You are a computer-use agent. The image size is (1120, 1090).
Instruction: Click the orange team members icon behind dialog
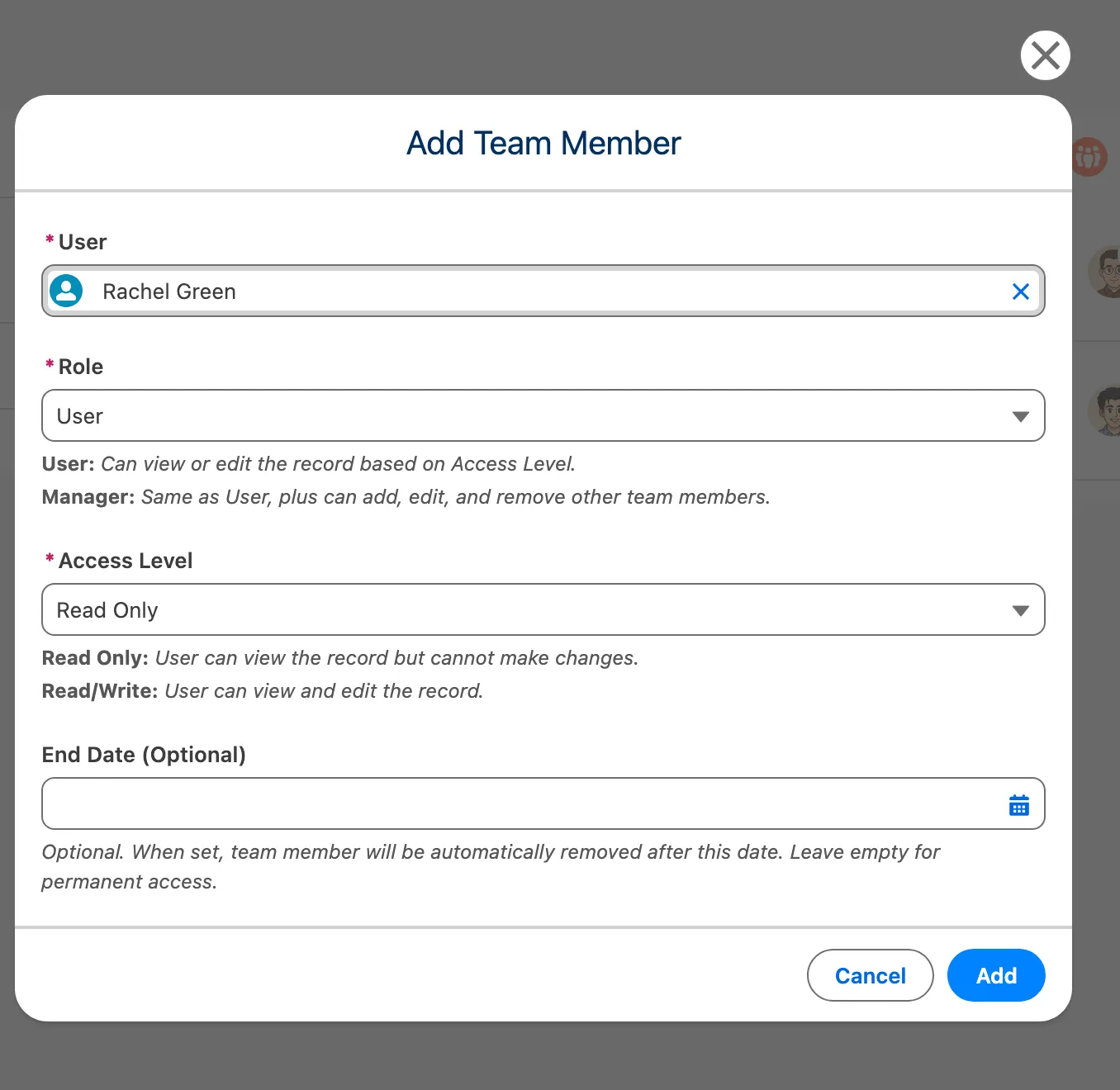[x=1089, y=157]
